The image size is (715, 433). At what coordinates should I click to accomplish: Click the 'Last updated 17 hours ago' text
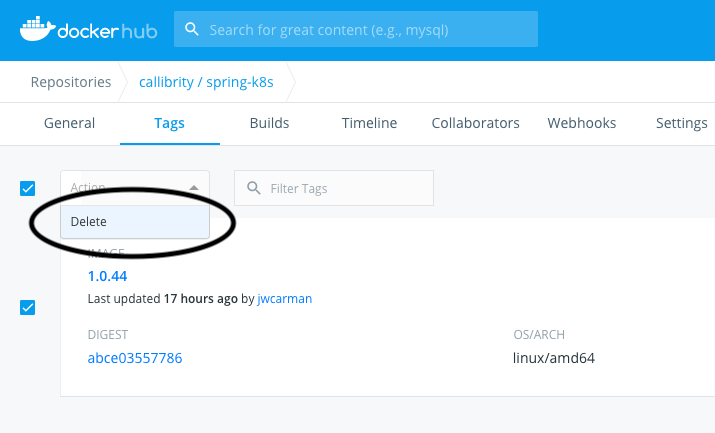pos(163,299)
